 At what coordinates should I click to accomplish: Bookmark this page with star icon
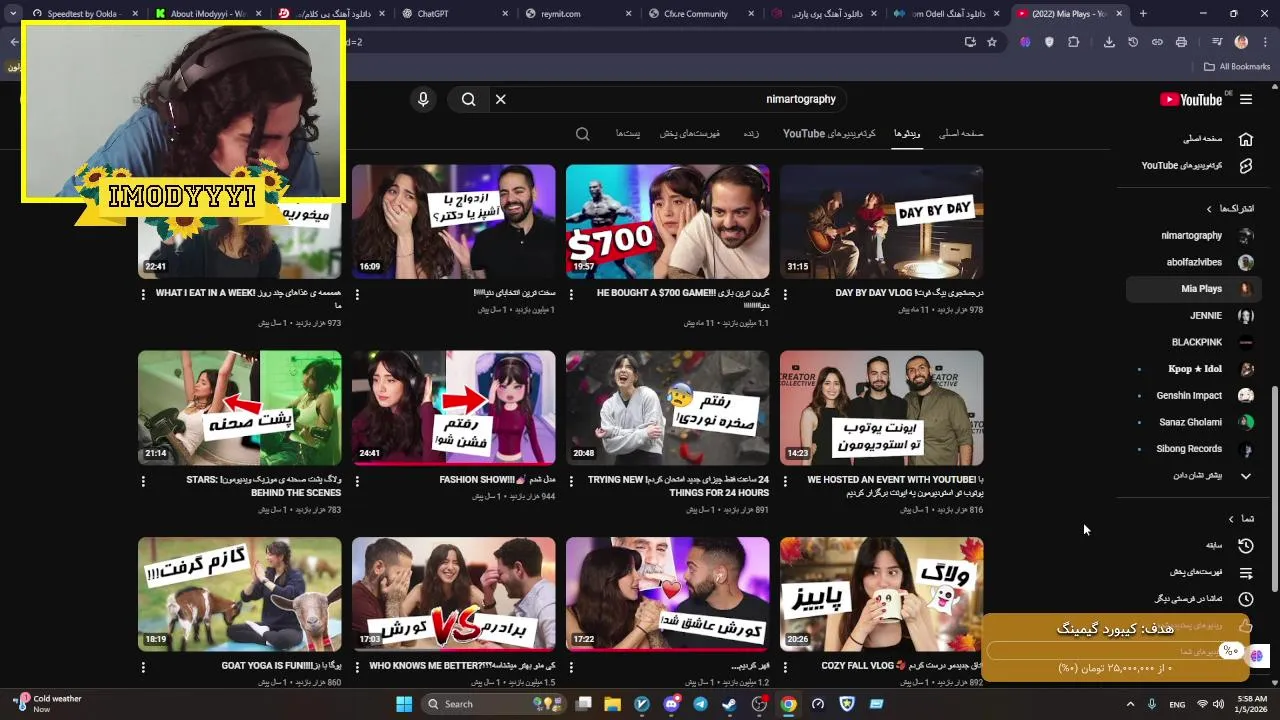pos(992,42)
